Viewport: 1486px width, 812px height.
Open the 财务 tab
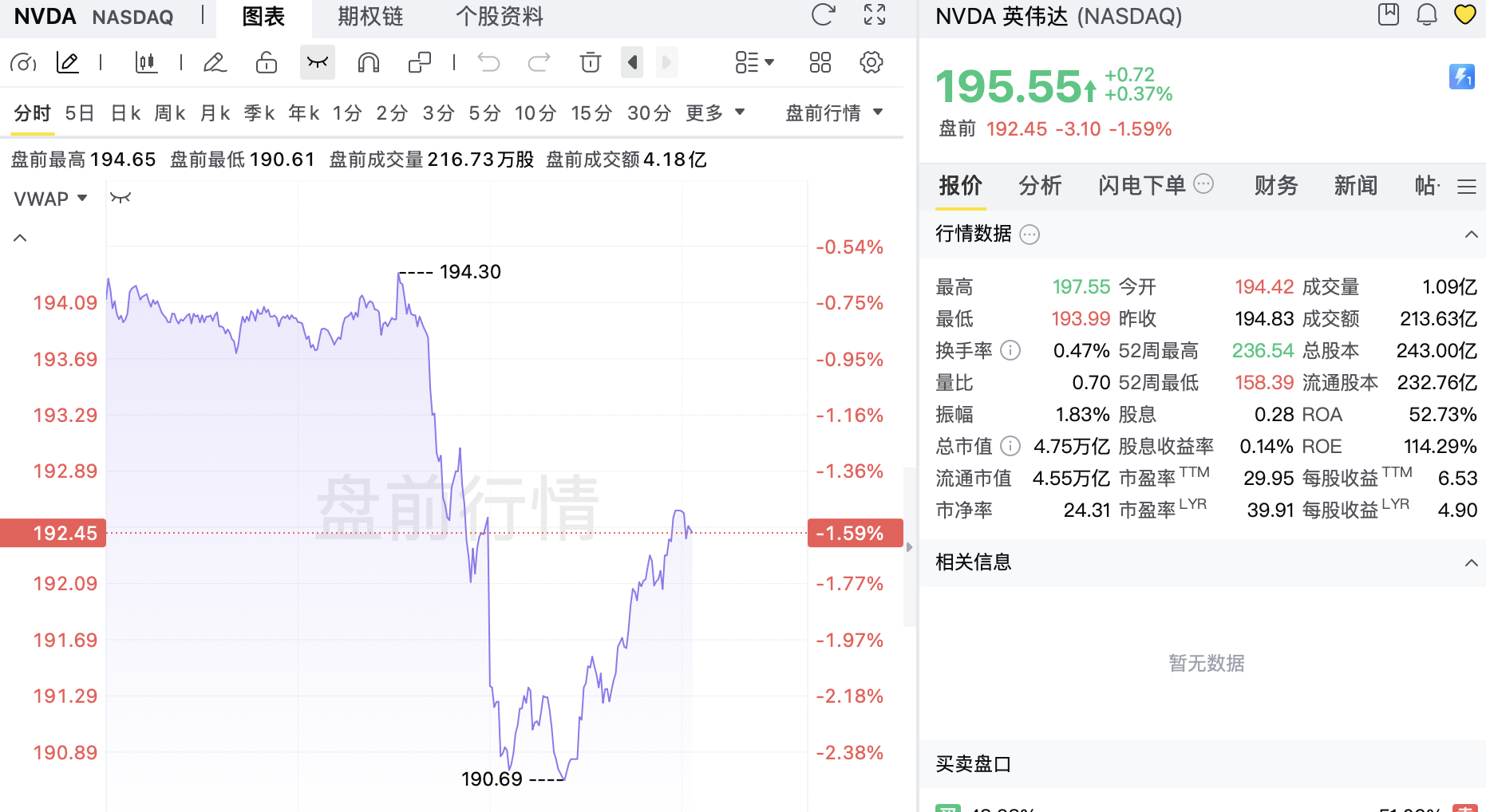1276,186
